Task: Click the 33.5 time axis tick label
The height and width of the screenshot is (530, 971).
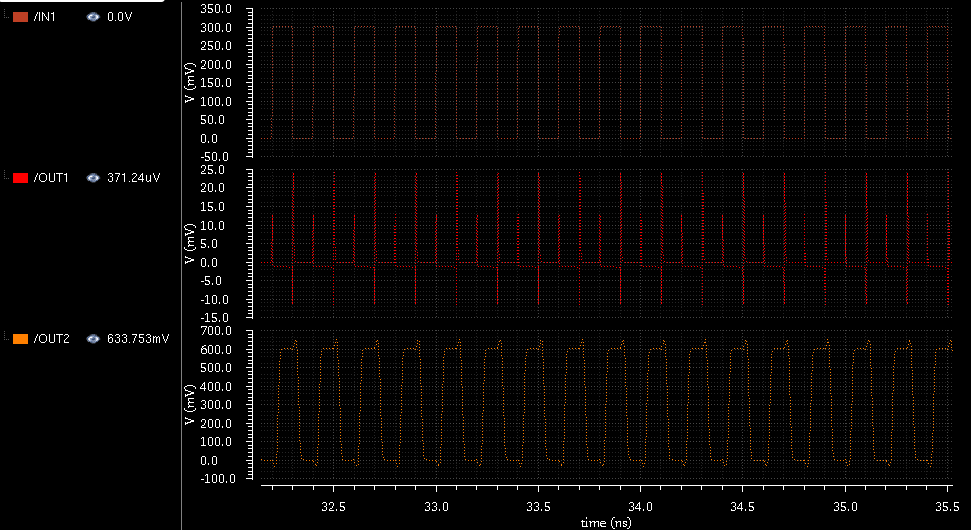Action: 538,507
